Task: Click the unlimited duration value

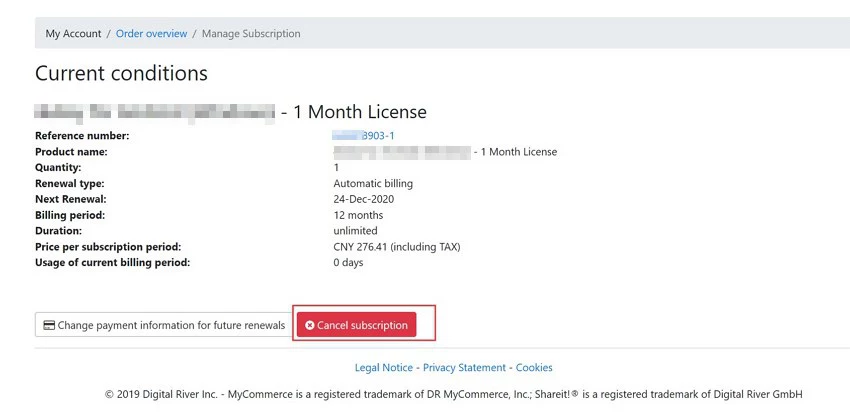Action: click(355, 231)
